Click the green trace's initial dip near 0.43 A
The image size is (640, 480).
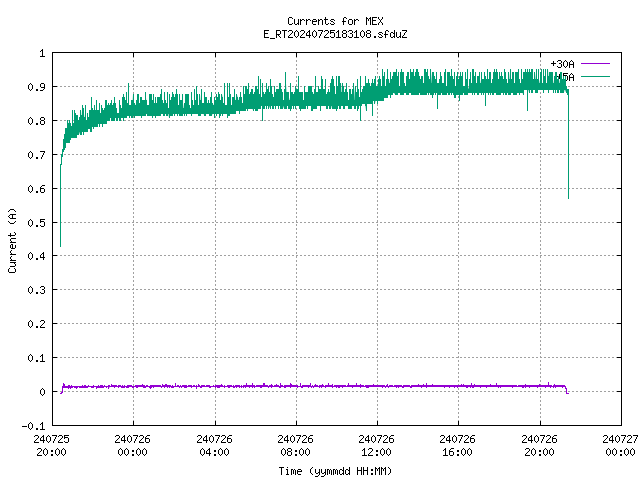(x=60, y=244)
